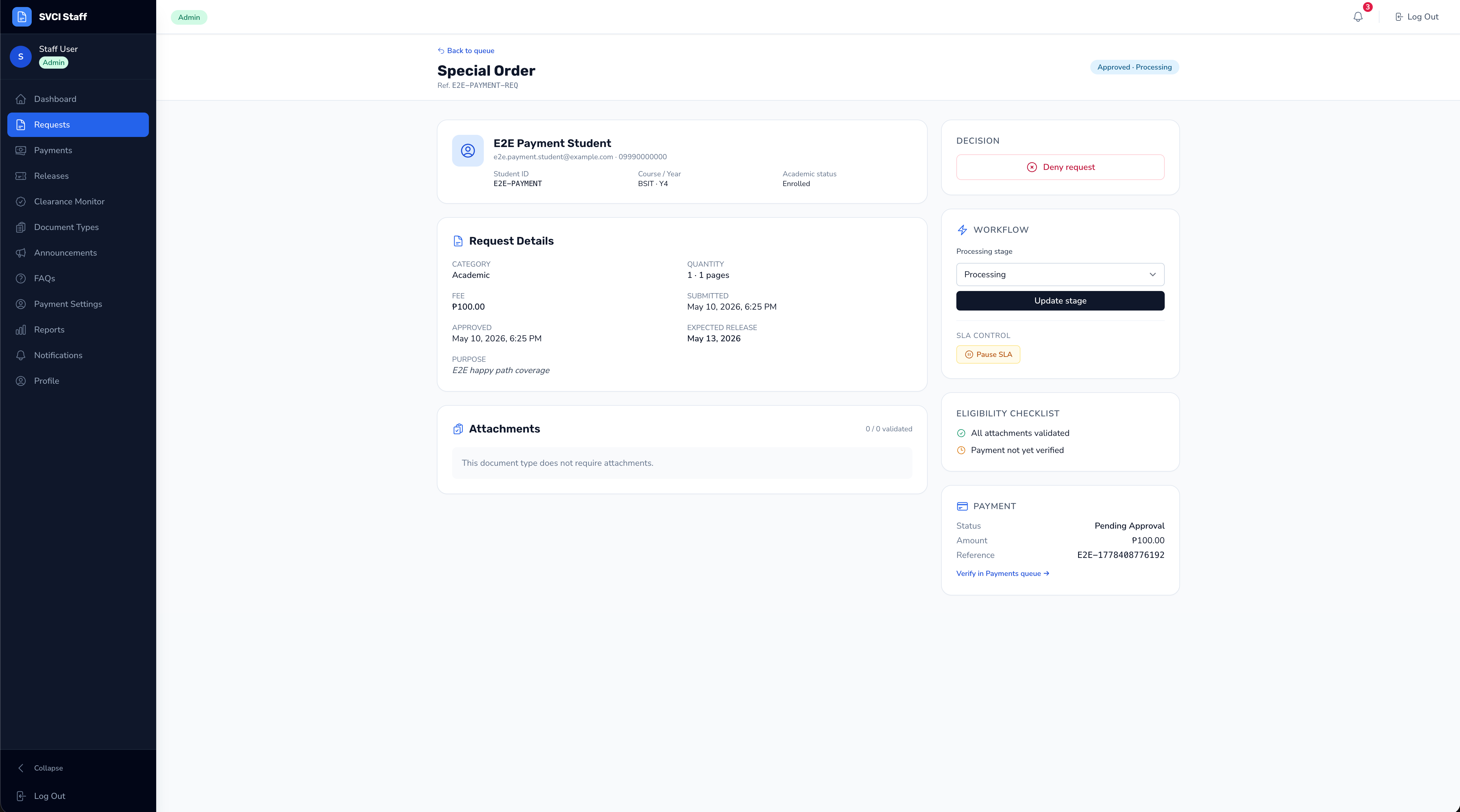Image resolution: width=1460 pixels, height=812 pixels.
Task: Open the Announcements page
Action: tap(78, 253)
